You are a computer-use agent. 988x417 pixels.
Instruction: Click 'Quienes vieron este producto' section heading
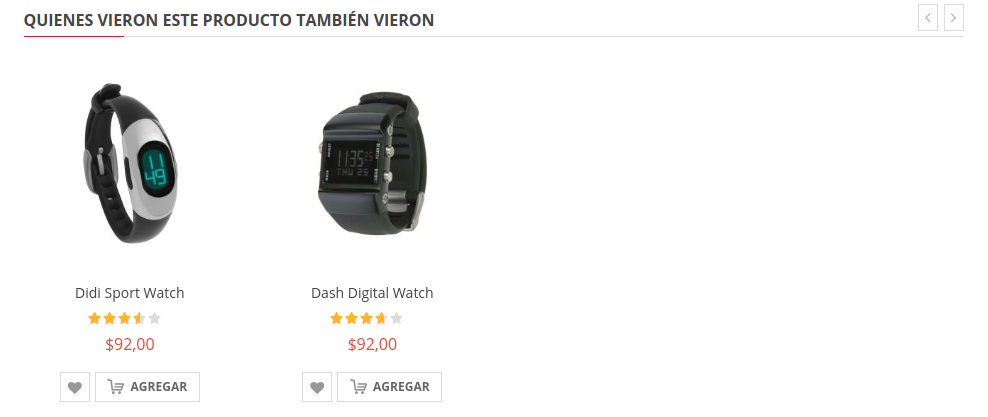pyautogui.click(x=229, y=20)
